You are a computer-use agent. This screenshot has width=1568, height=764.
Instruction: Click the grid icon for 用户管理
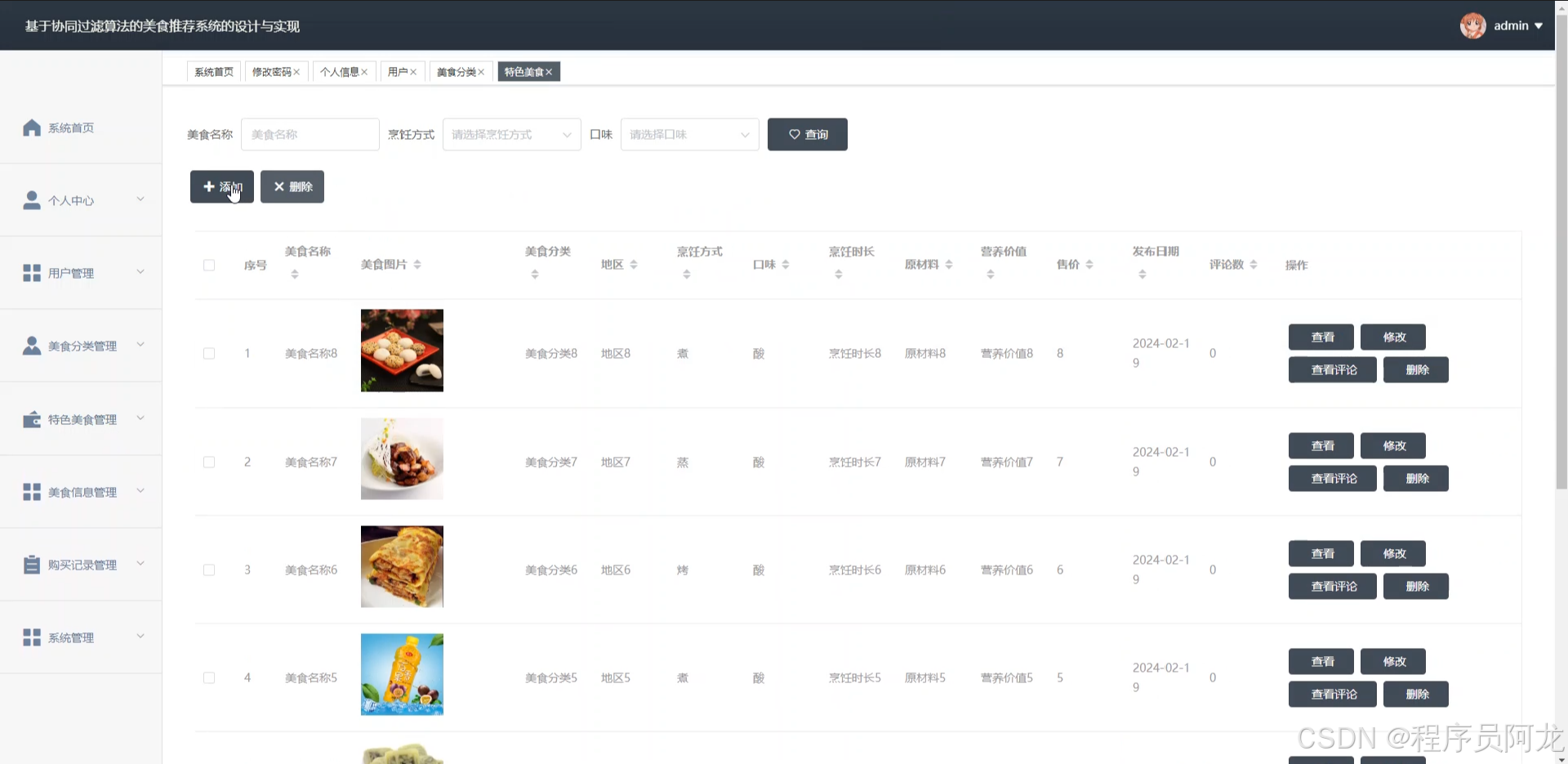[x=32, y=273]
